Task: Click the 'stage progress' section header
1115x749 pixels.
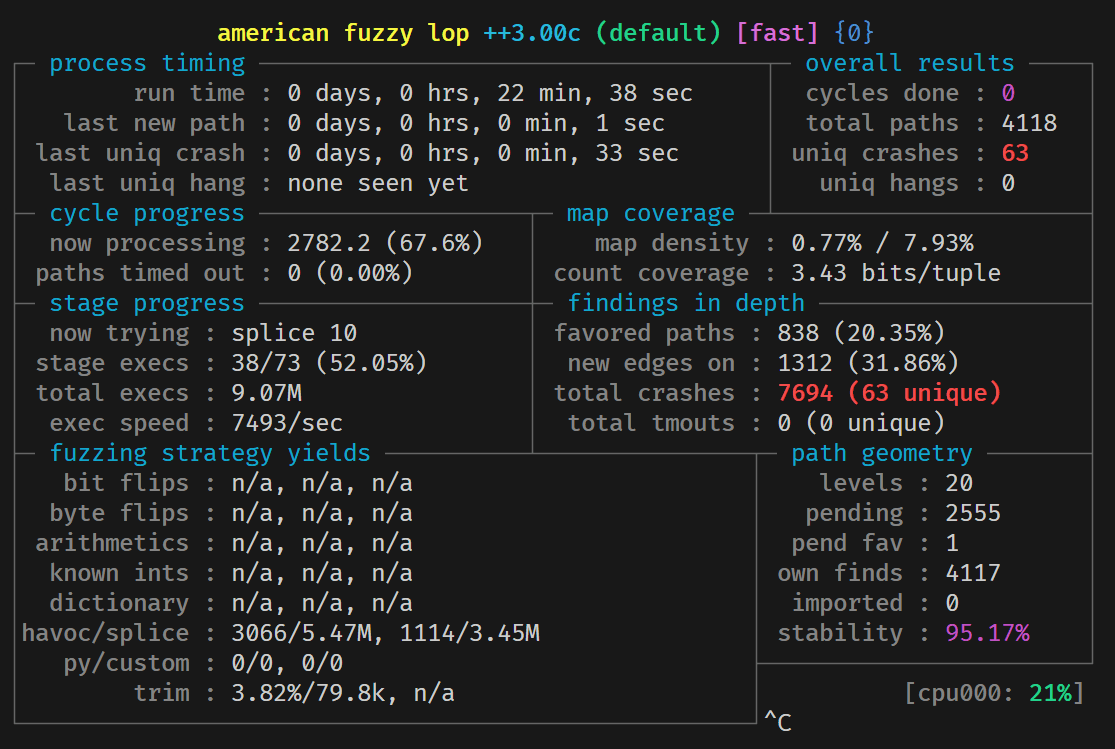Action: (x=147, y=303)
